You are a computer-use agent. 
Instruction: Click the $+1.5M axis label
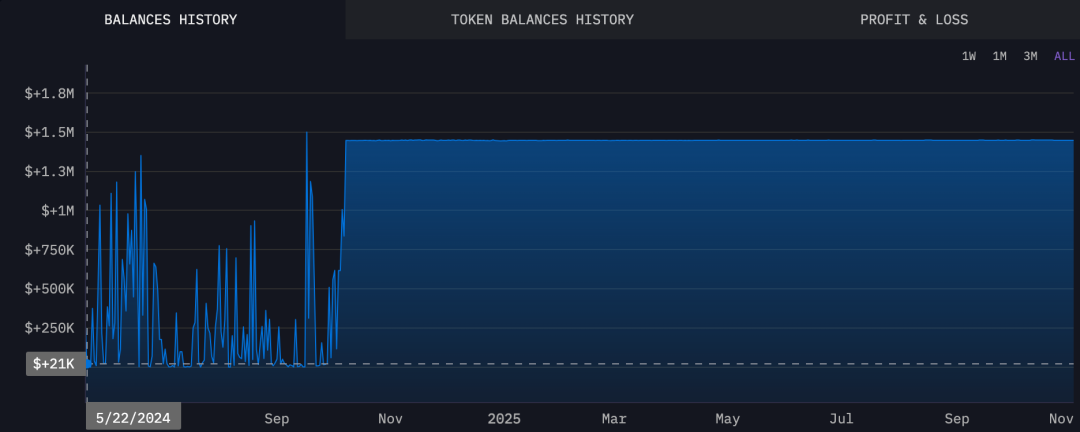[x=50, y=133]
